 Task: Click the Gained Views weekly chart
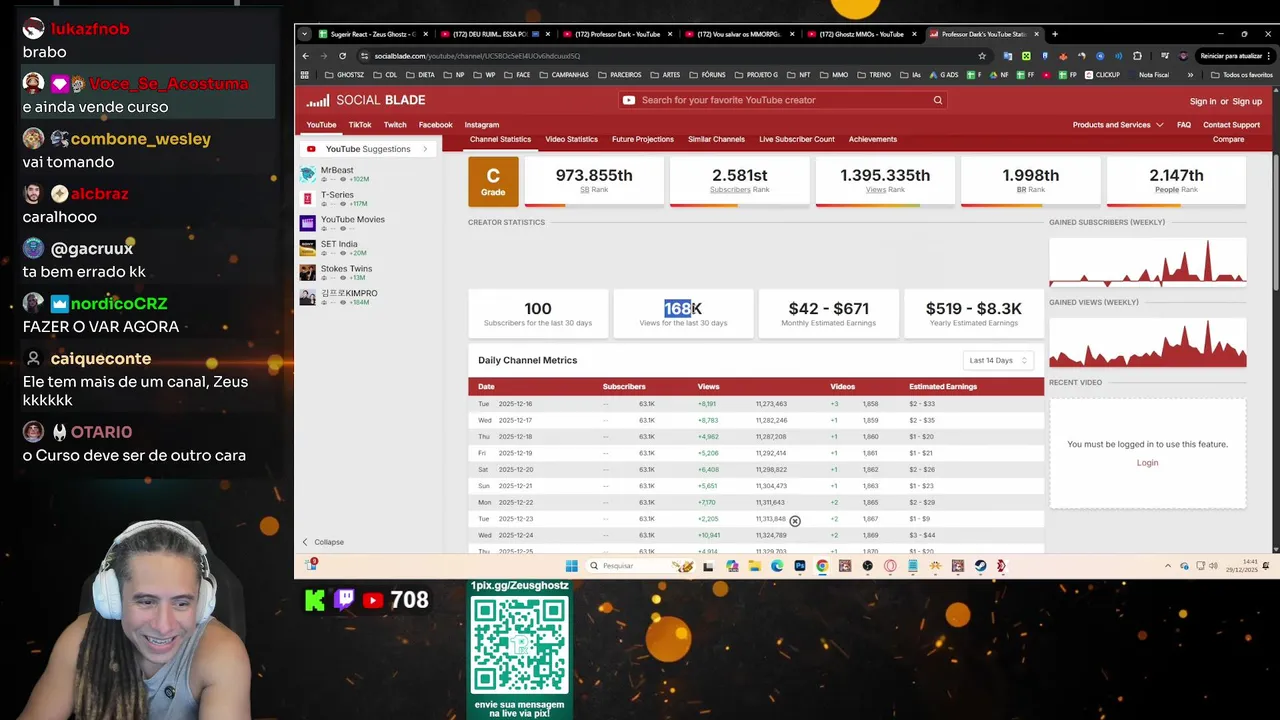point(1147,342)
